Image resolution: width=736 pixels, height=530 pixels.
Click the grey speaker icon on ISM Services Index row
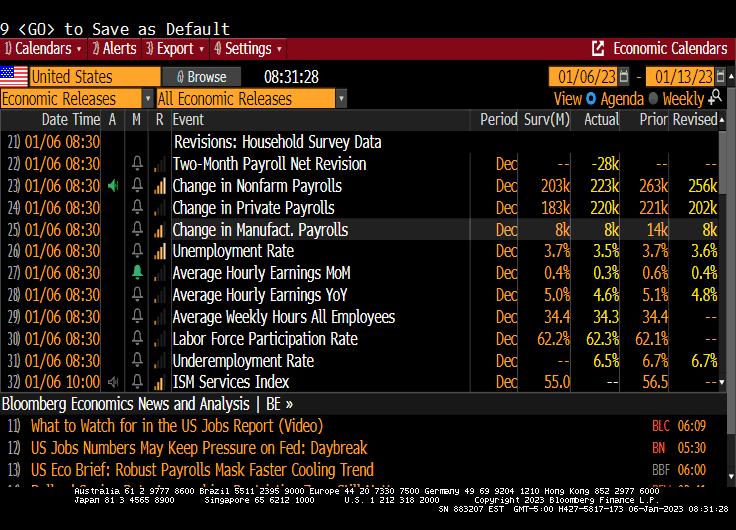112,382
